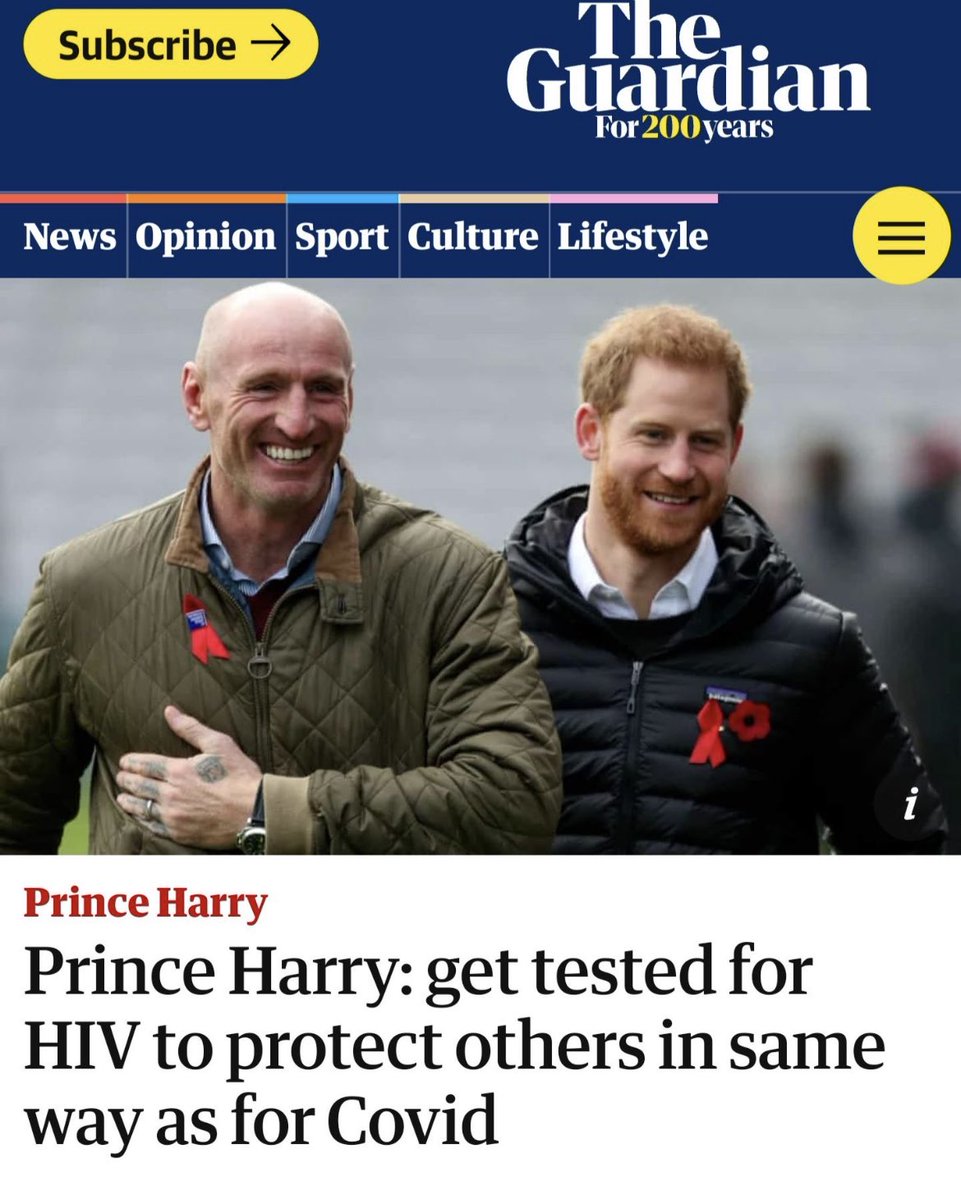Click the arrow inside the Subscribe button
The width and height of the screenshot is (961, 1200).
tap(269, 44)
